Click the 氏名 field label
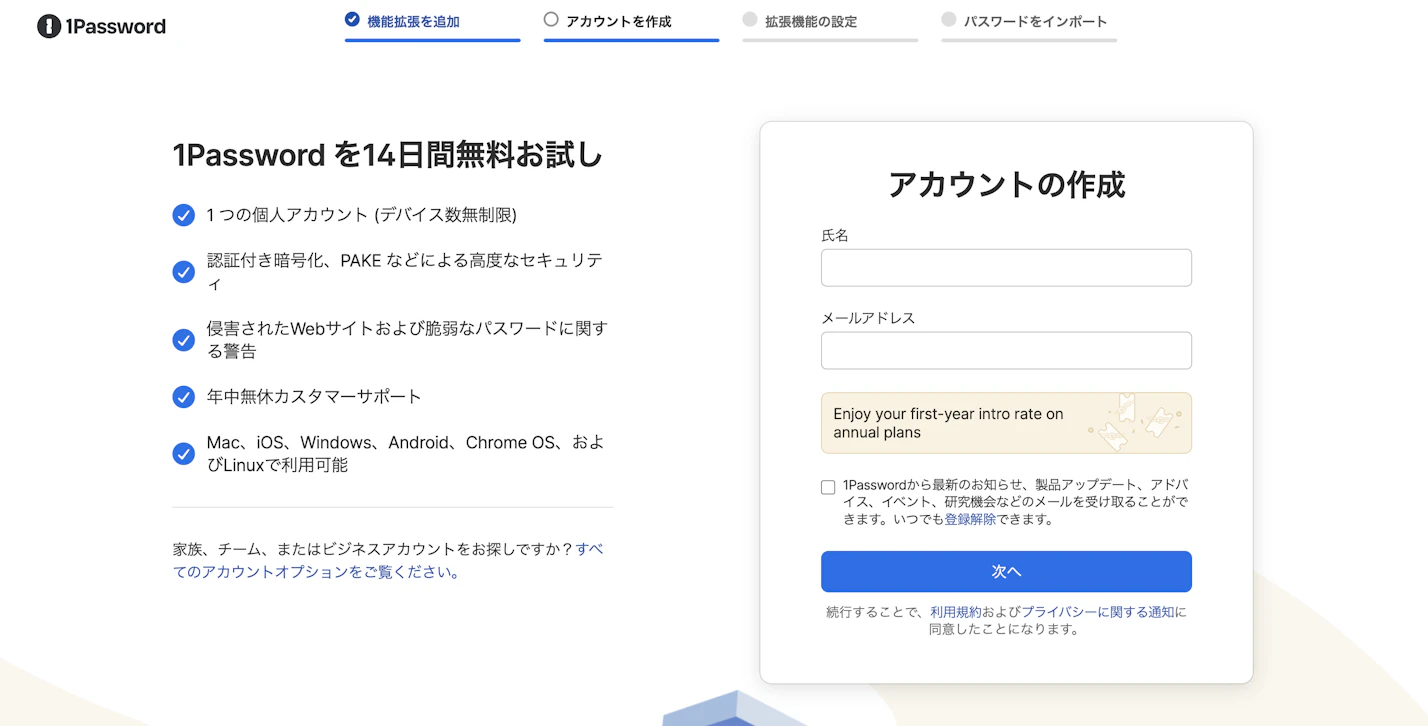Screen dimensions: 1428x726 pos(835,235)
